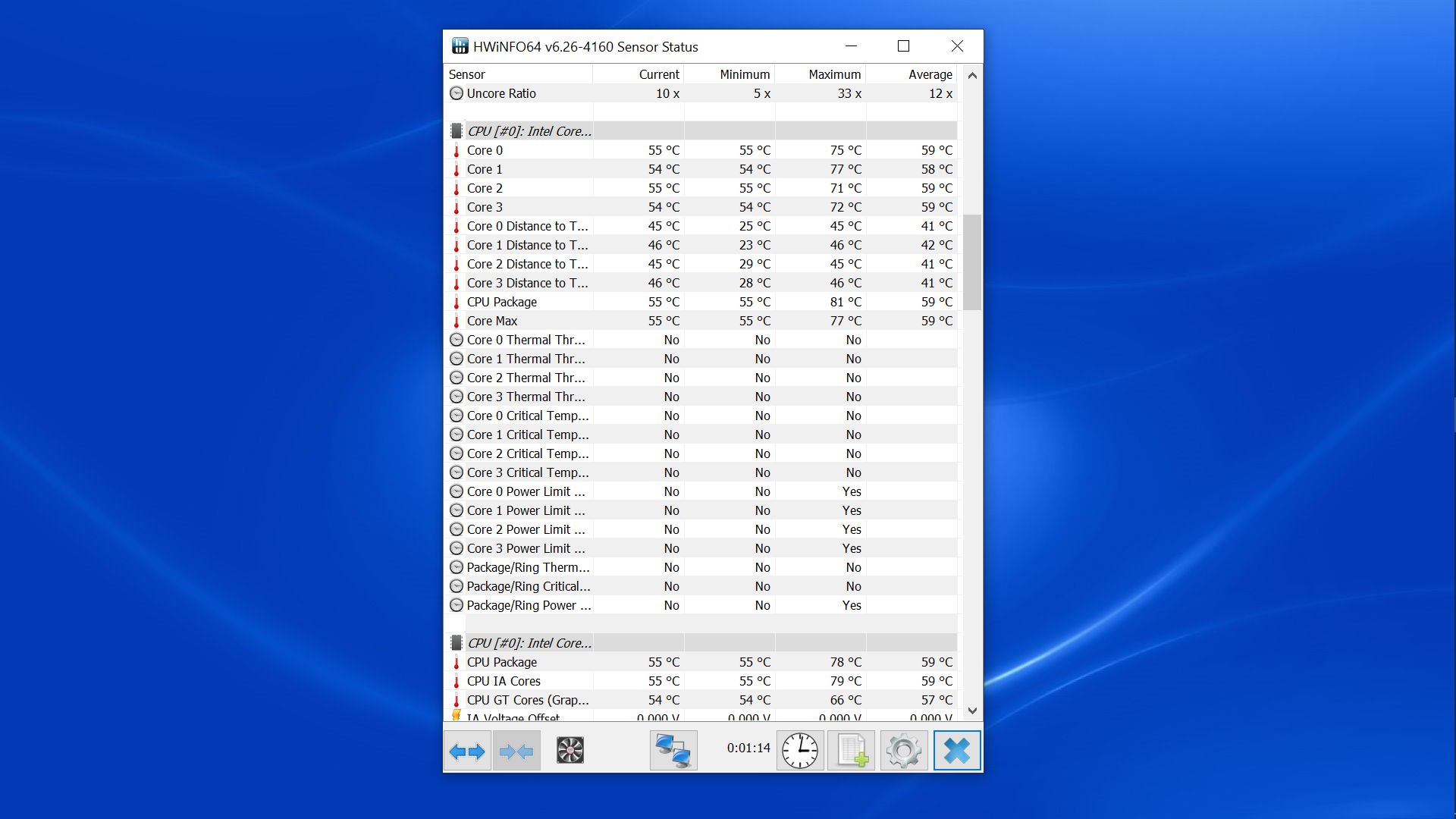Open the fan control icon

tap(570, 751)
